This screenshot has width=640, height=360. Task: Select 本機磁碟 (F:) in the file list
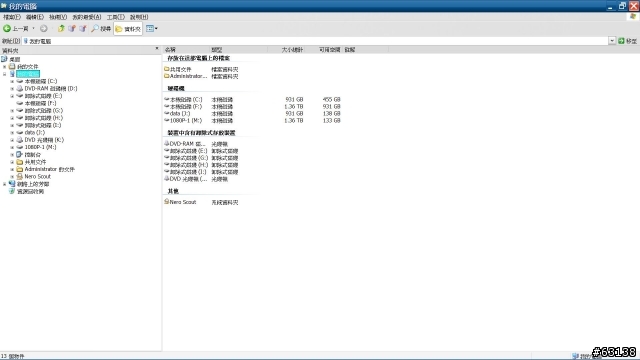tap(186, 107)
